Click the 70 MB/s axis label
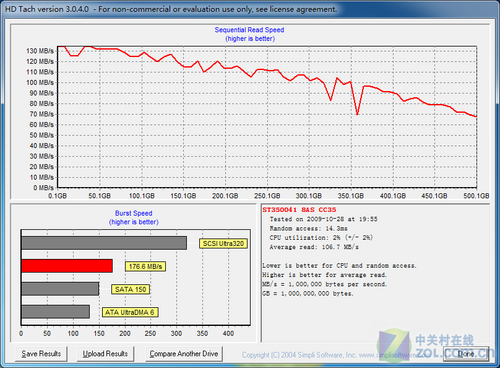Image resolution: width=500 pixels, height=368 pixels. (41, 114)
